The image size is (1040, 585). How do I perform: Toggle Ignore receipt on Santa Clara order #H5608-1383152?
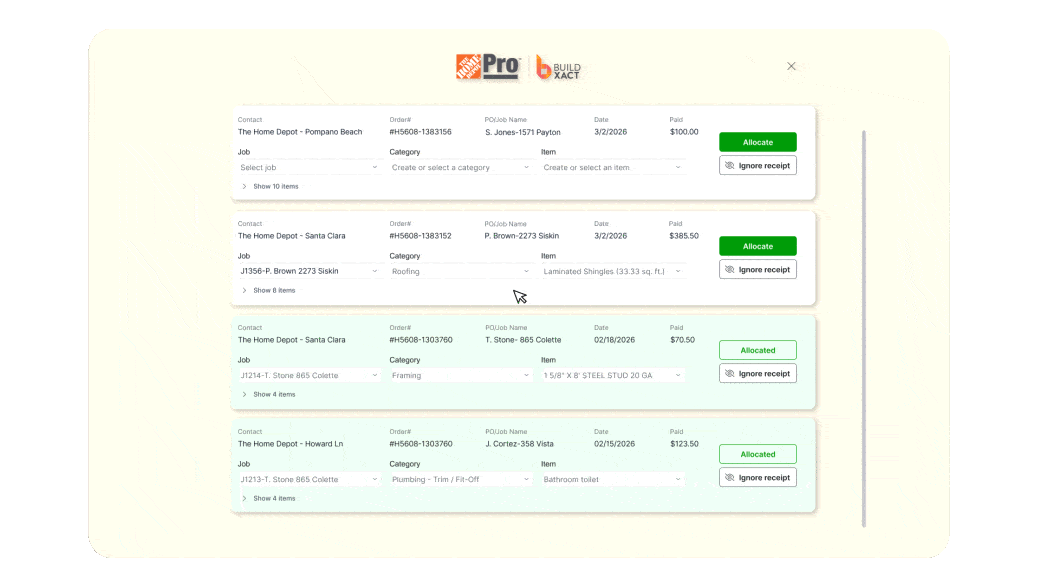pyautogui.click(x=757, y=269)
